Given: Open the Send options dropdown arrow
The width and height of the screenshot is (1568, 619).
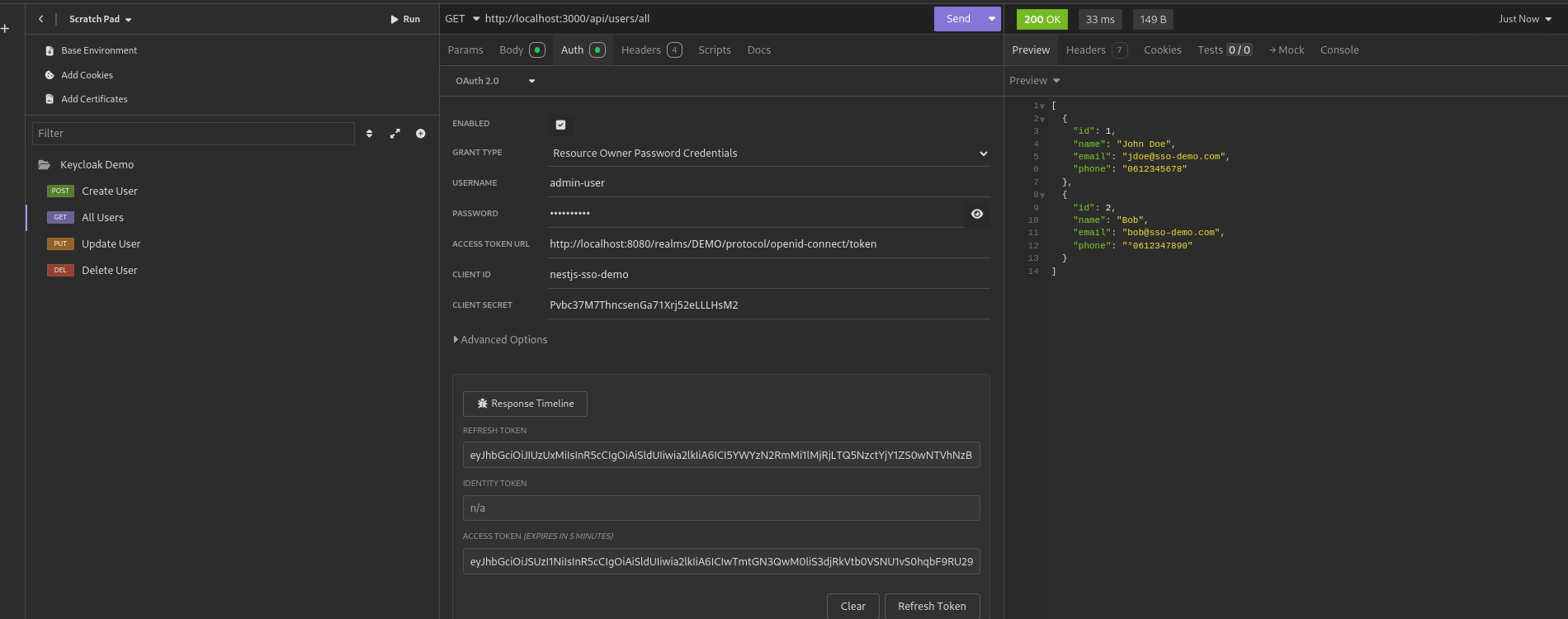Looking at the screenshot, I should (992, 19).
